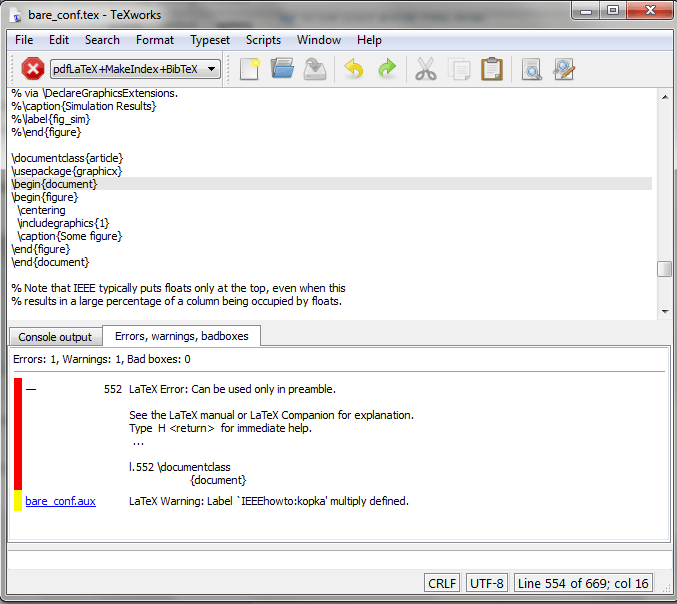Screen dimensions: 677x604
Task: Click the LaTeX Error: Can be used only in preamble message
Action: pos(232,389)
